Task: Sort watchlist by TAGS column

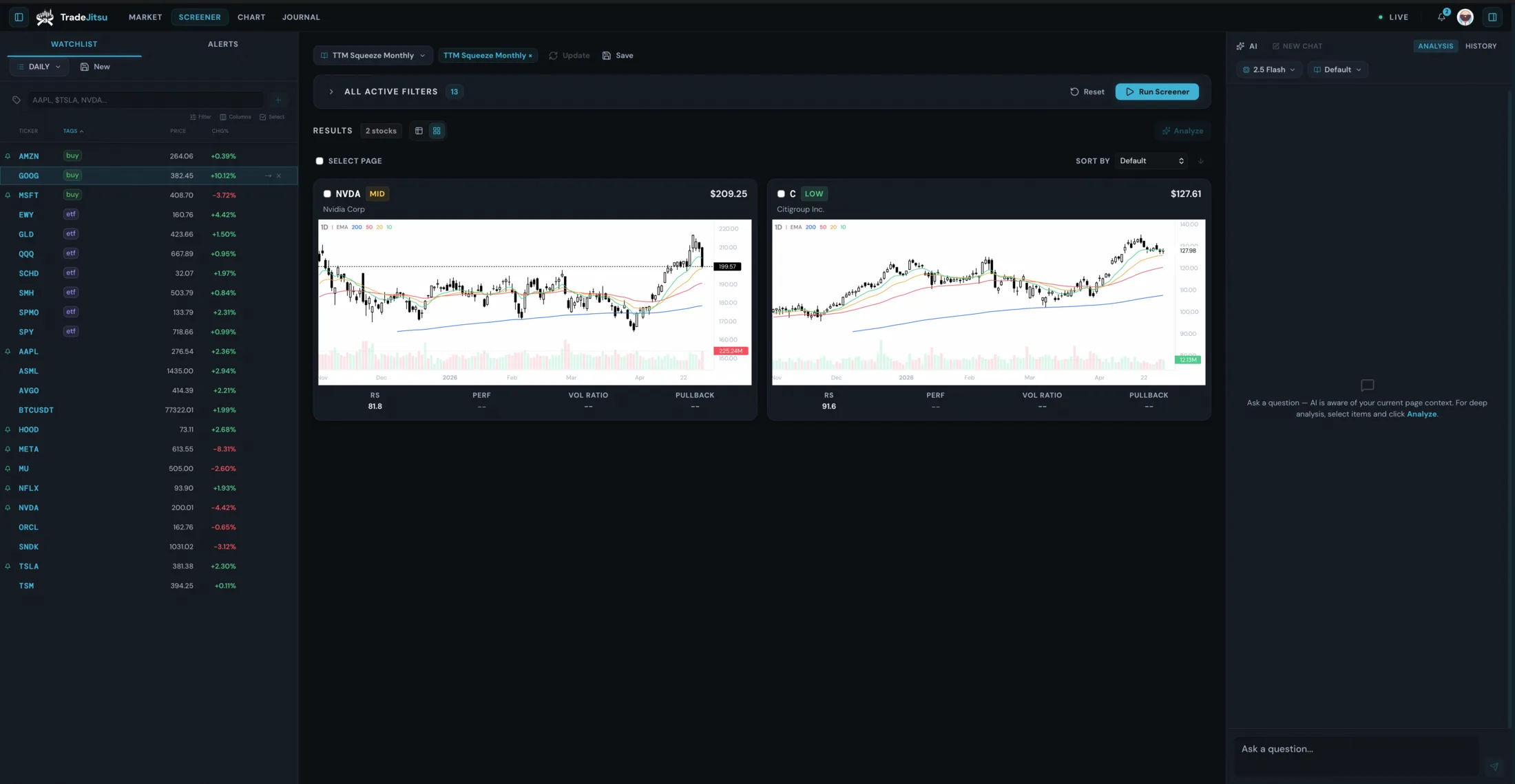Action: (73, 131)
